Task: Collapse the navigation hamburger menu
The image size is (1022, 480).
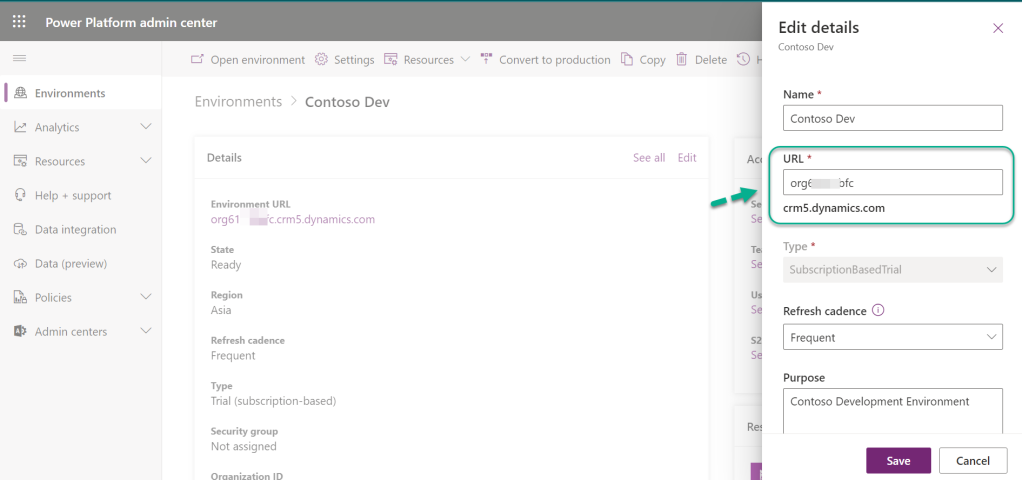Action: pyautogui.click(x=20, y=59)
